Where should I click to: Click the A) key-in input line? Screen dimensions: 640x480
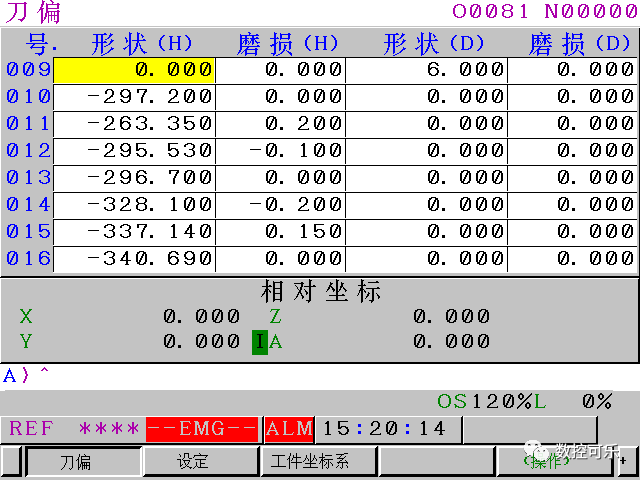tap(319, 376)
